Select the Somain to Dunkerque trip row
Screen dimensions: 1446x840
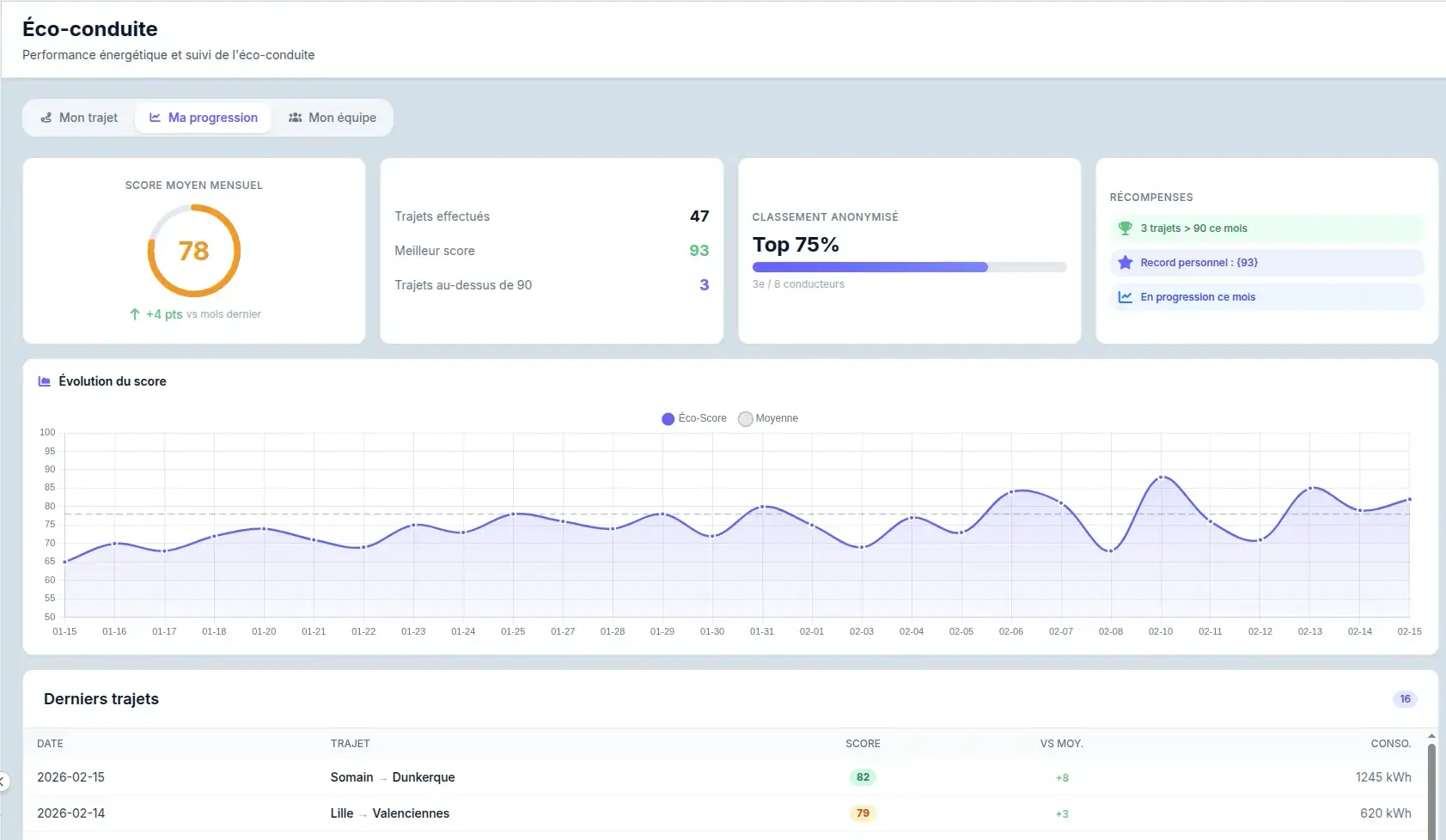tap(393, 777)
